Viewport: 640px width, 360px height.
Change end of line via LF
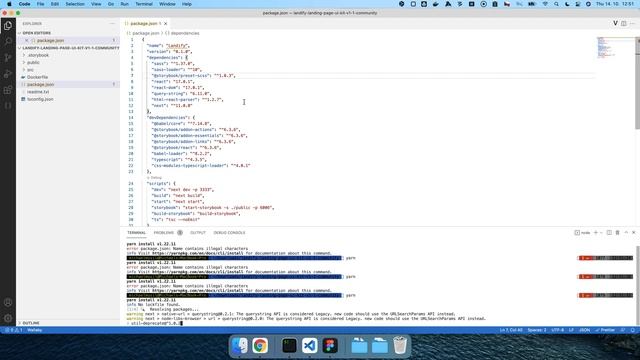point(571,330)
